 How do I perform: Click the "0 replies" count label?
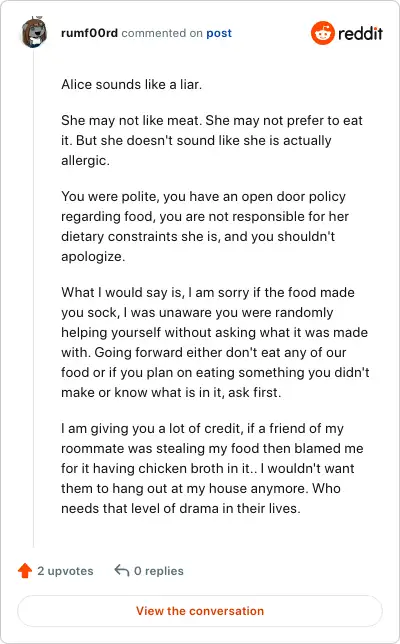(x=159, y=571)
